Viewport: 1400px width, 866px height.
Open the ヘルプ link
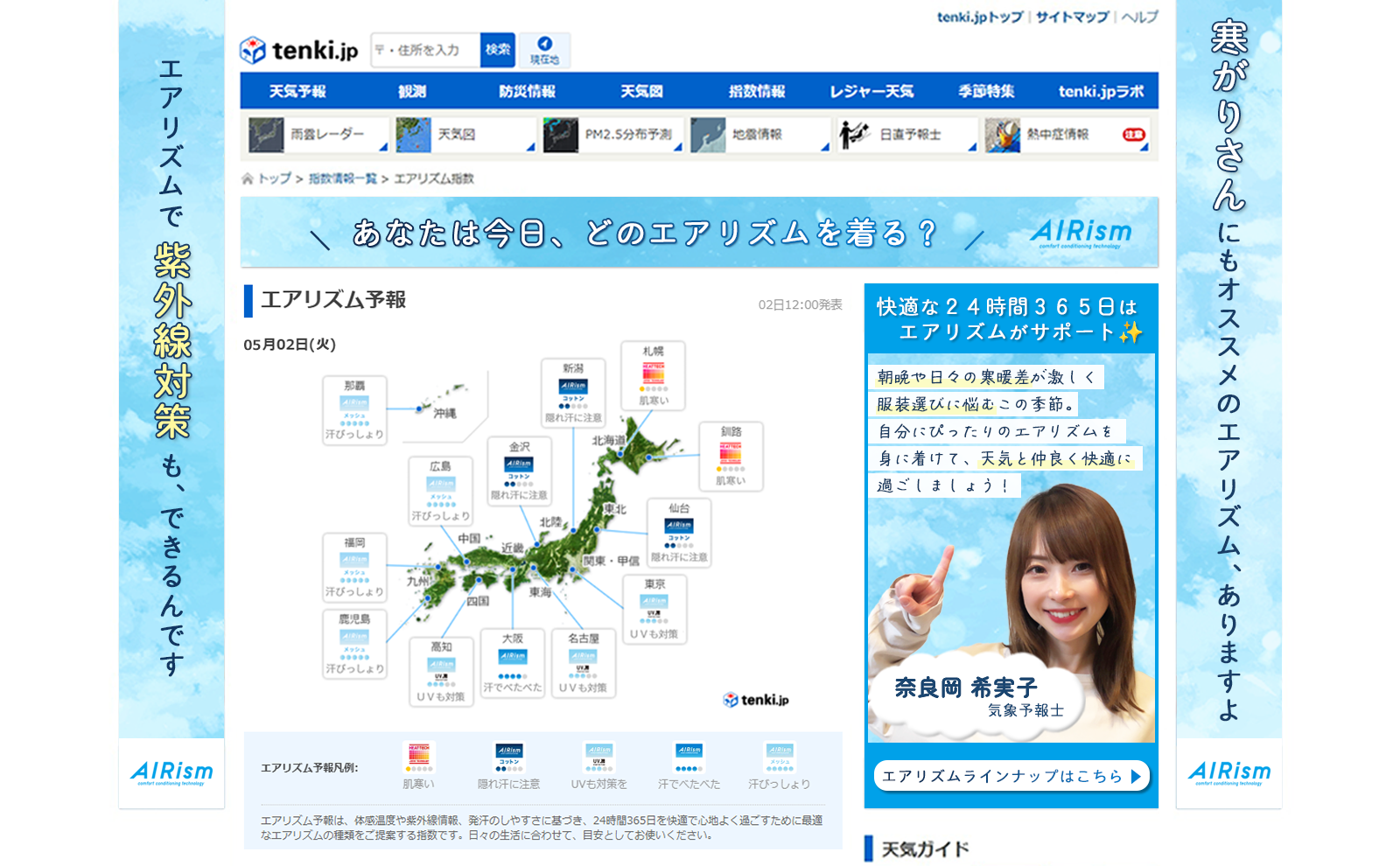pos(1139,17)
